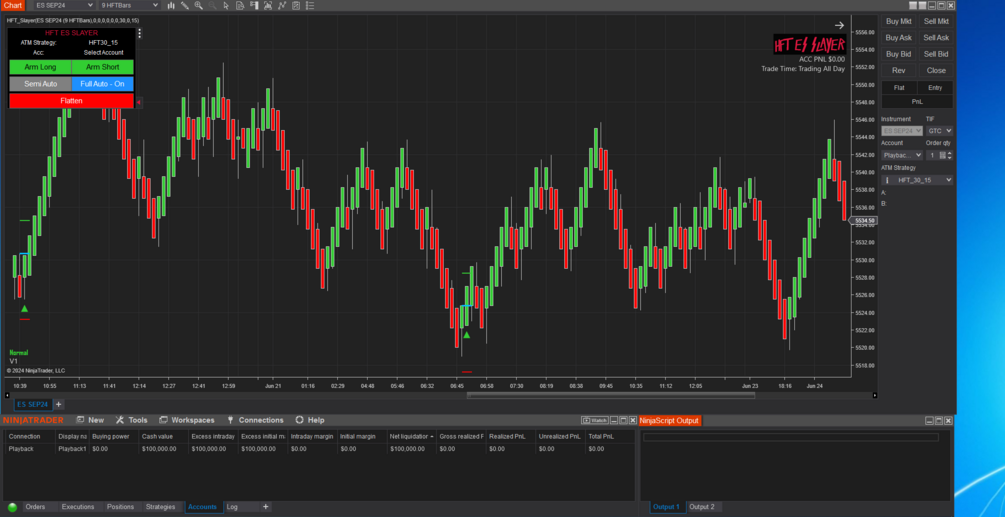Open the Workspaces menu
The image size is (1005, 517).
click(187, 420)
